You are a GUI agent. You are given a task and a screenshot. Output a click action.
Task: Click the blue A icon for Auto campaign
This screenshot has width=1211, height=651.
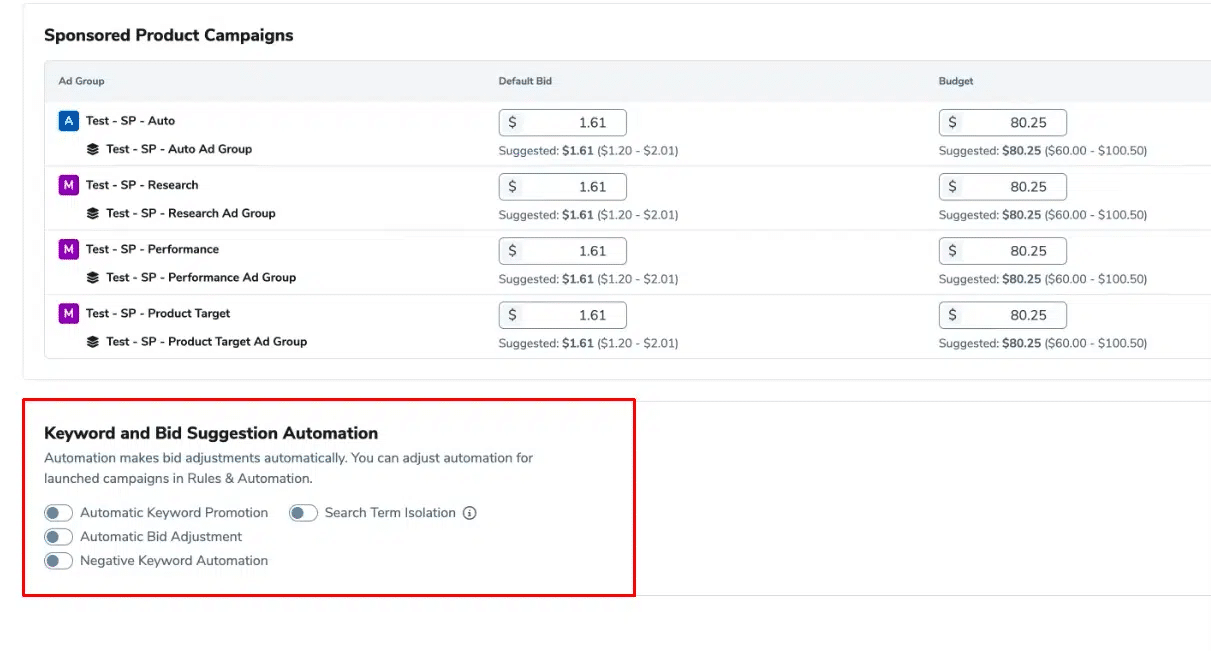[68, 121]
